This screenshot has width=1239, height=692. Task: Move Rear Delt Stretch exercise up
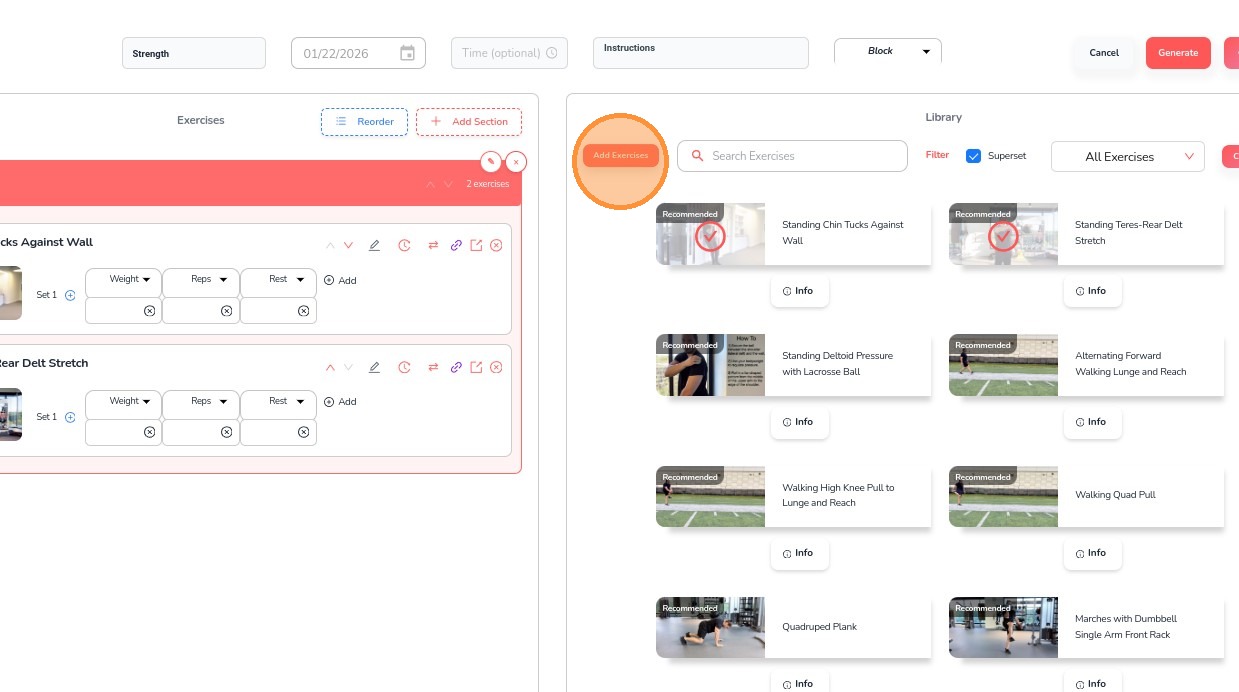pos(330,367)
